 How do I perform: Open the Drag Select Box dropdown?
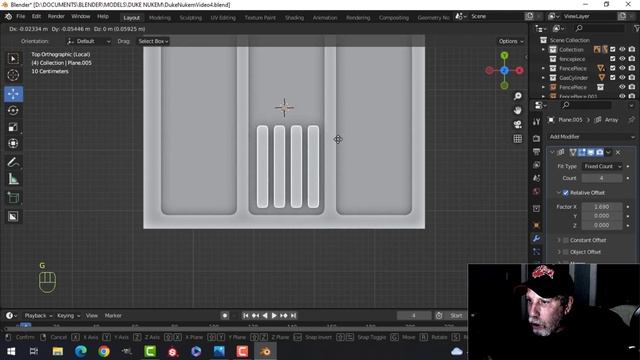tap(153, 41)
